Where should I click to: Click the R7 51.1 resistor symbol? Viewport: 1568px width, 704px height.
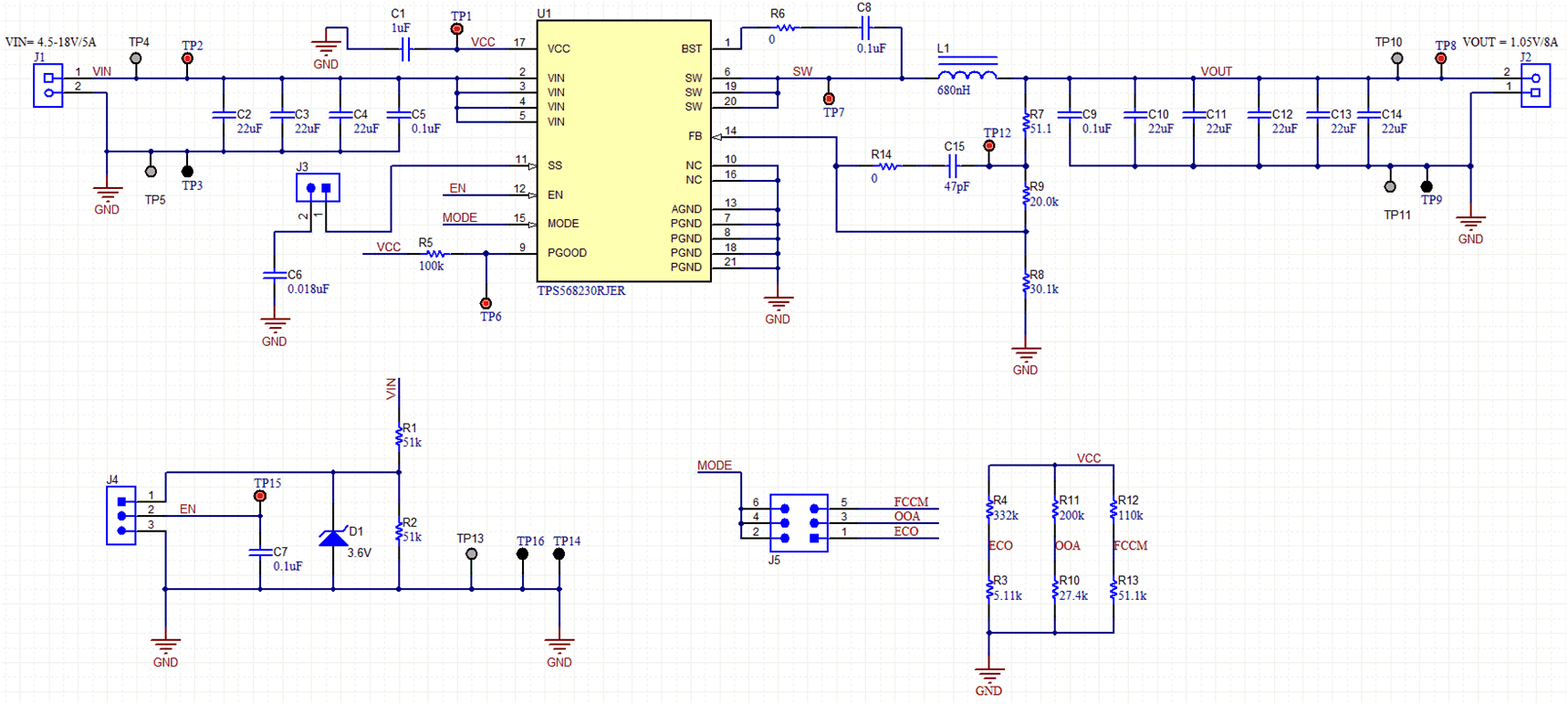coord(1026,121)
